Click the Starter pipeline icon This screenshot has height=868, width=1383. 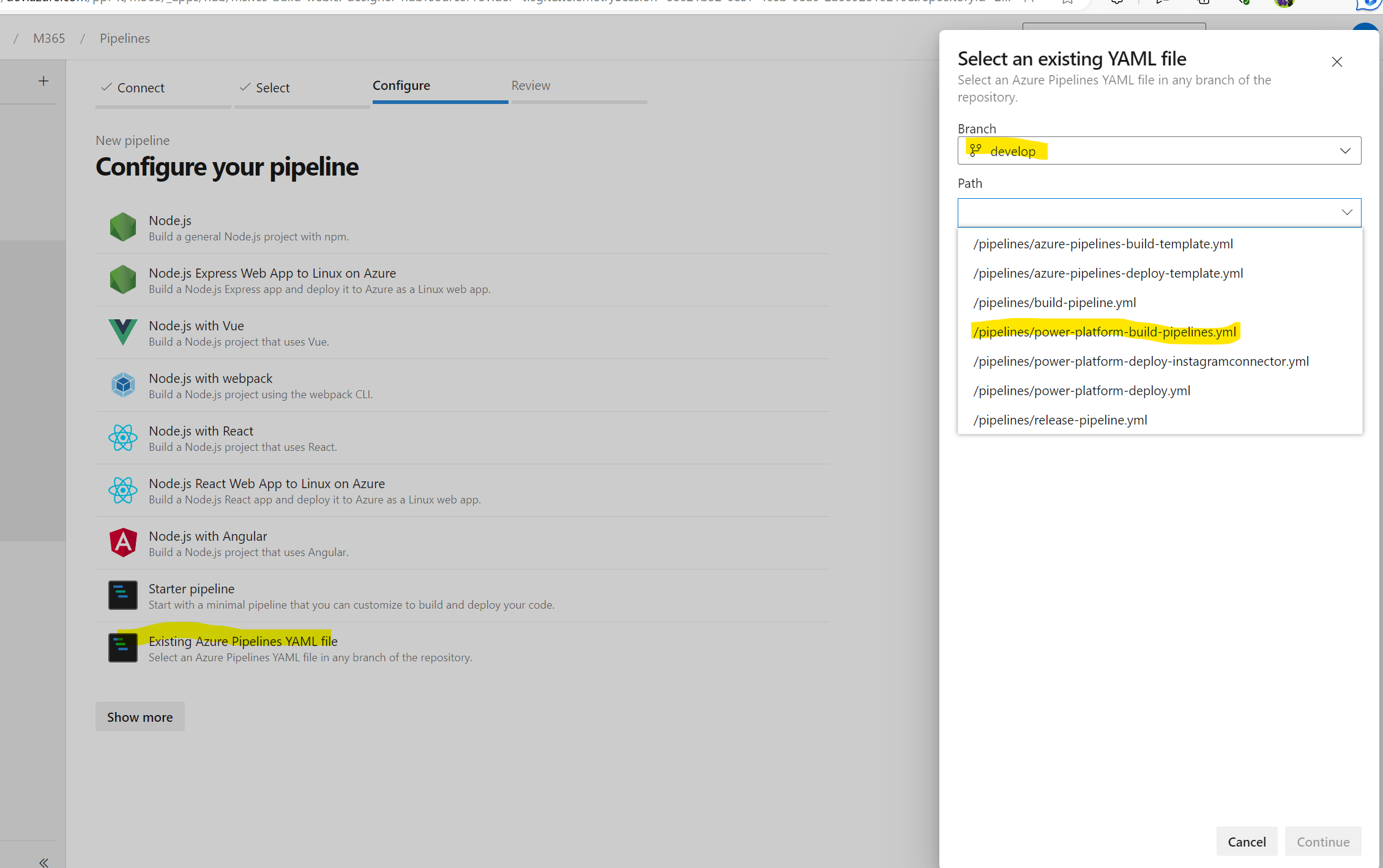[123, 595]
